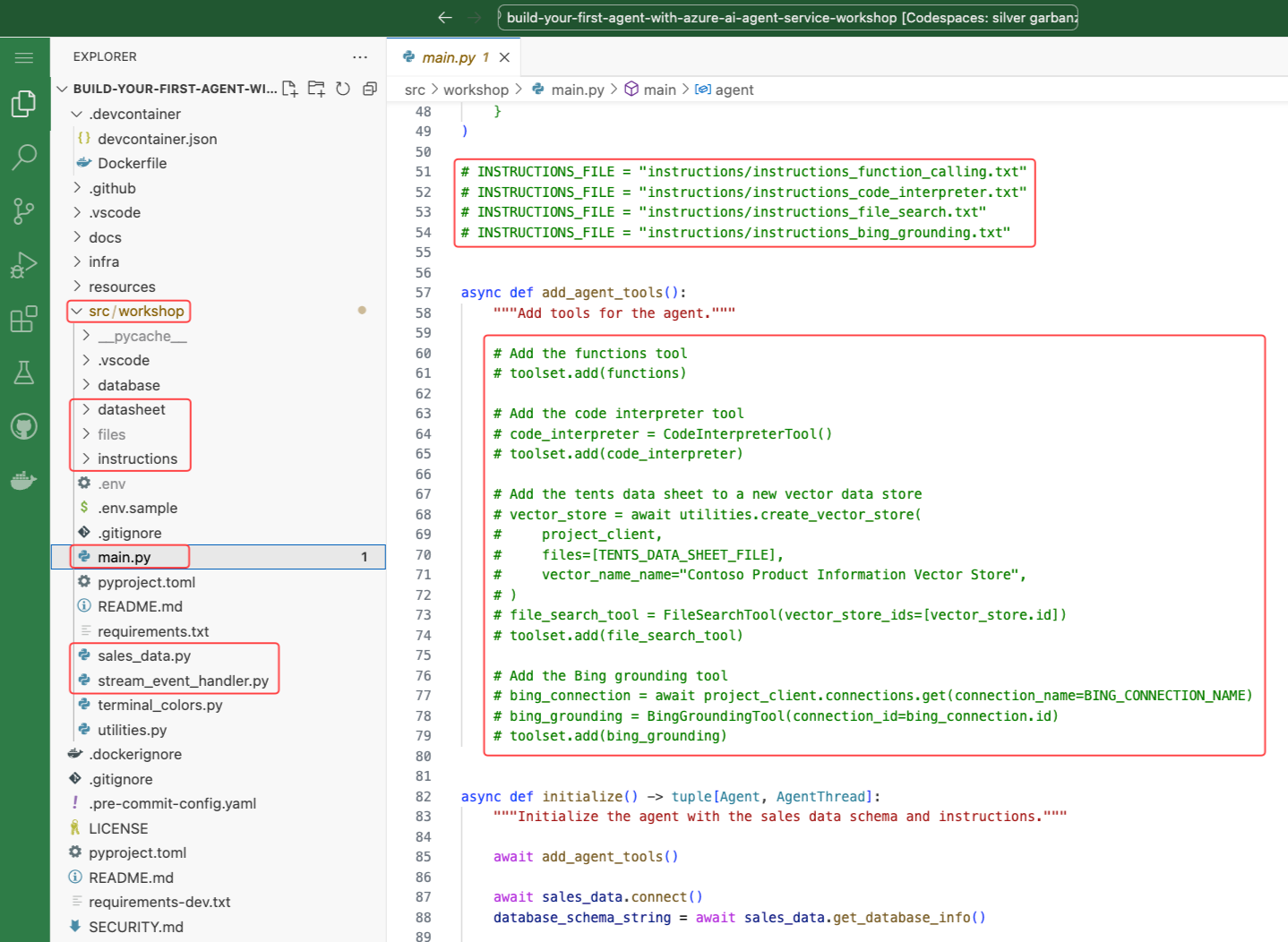Collapse the src/workshop folder
The width and height of the screenshot is (1288, 942).
pyautogui.click(x=135, y=311)
